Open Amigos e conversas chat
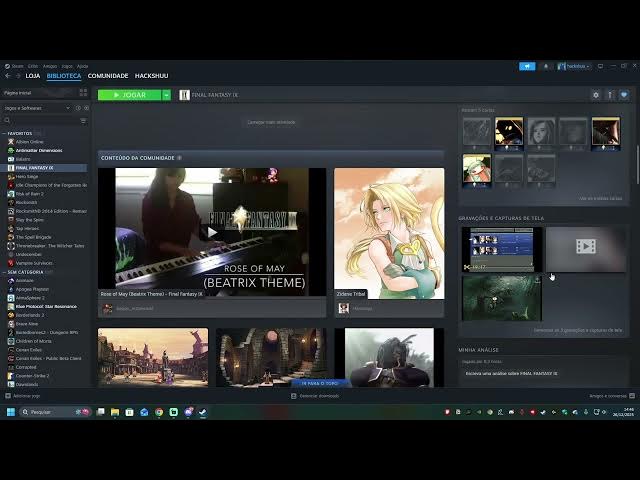640x480 pixels. 612,396
